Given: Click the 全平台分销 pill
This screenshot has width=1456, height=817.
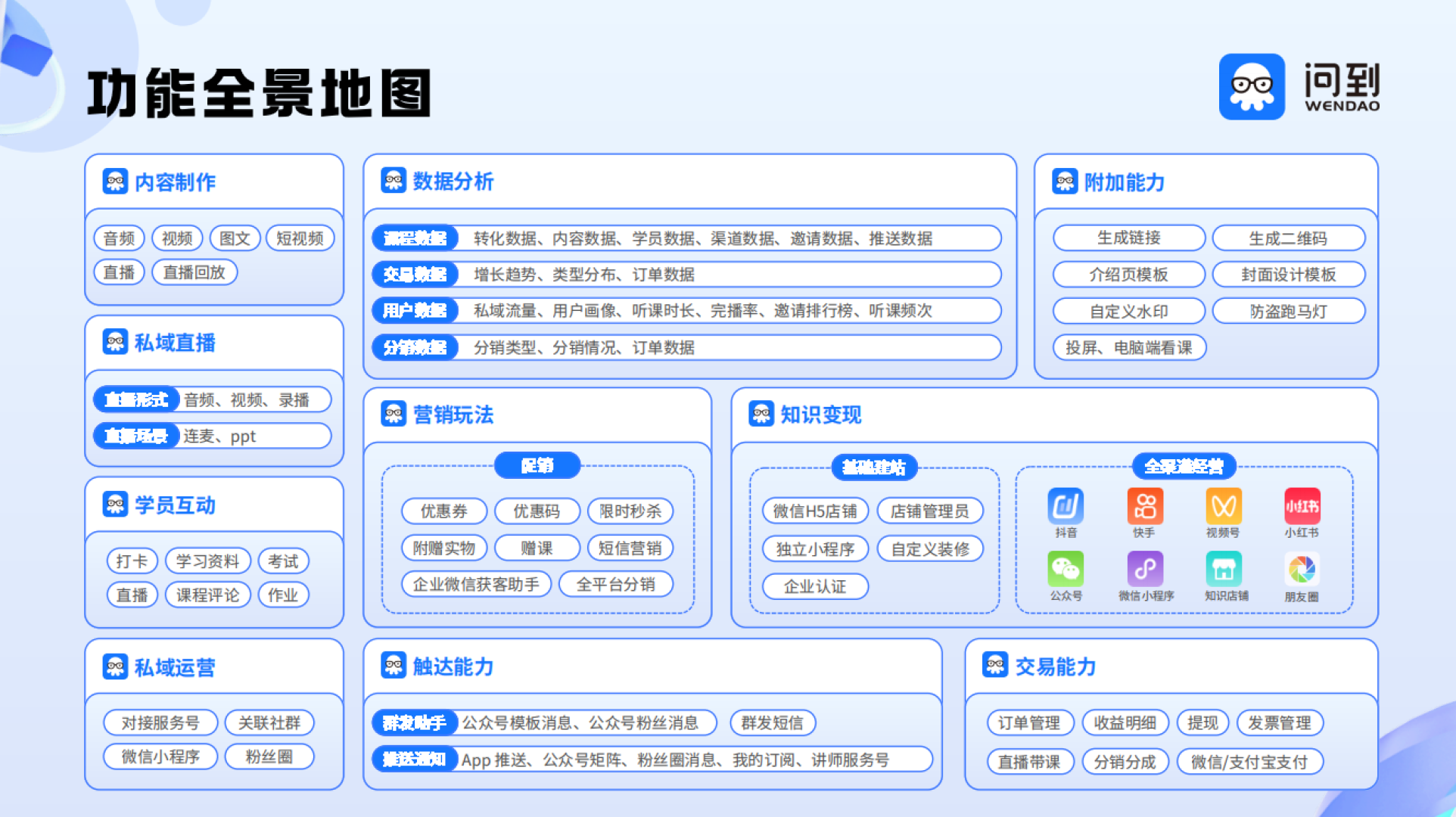Looking at the screenshot, I should pos(616,584).
